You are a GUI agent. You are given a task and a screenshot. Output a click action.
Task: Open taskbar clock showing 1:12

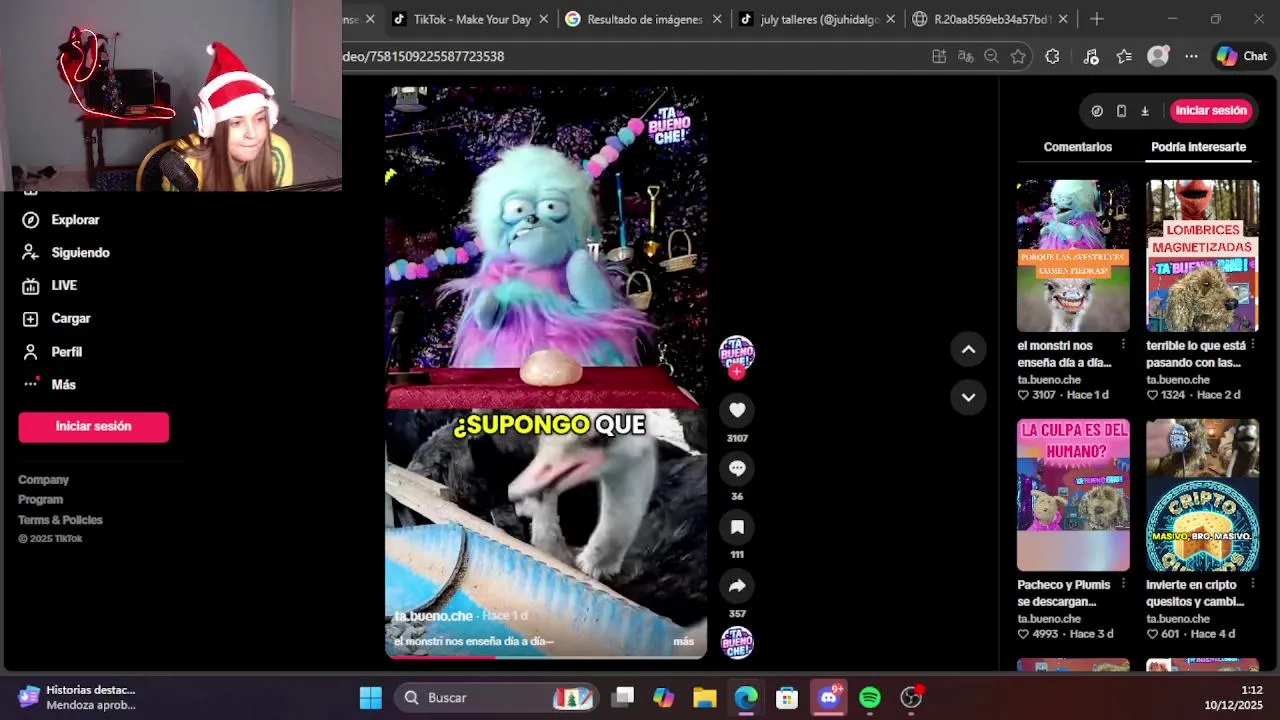(1233, 698)
